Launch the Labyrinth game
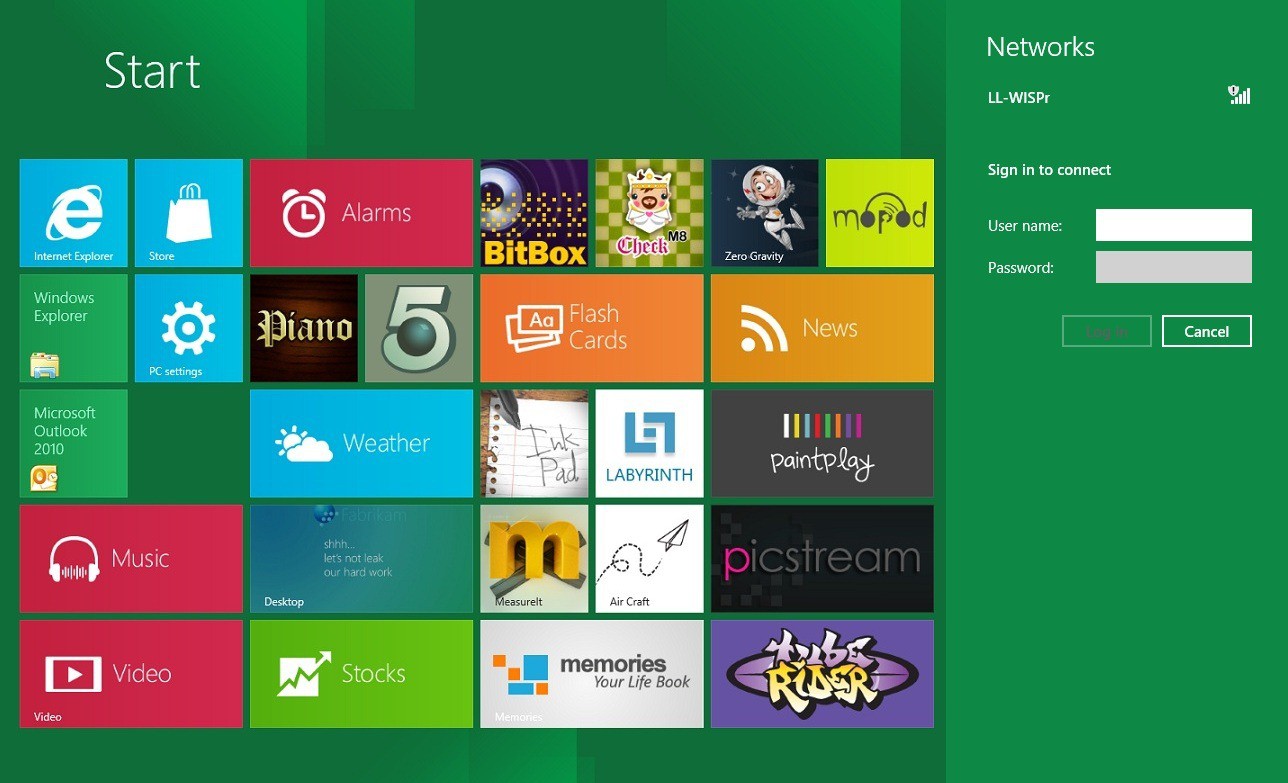The height and width of the screenshot is (783, 1288). [648, 442]
